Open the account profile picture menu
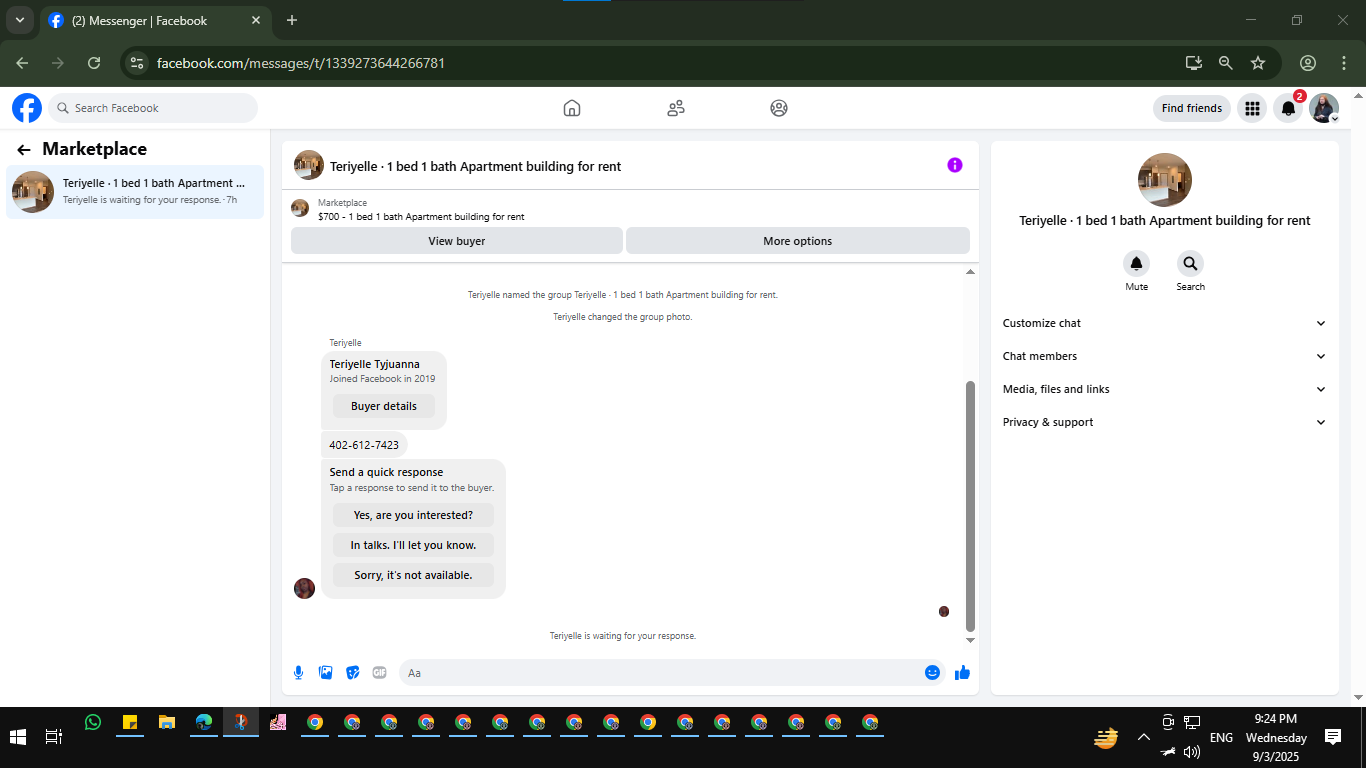This screenshot has height=768, width=1366. [x=1324, y=108]
